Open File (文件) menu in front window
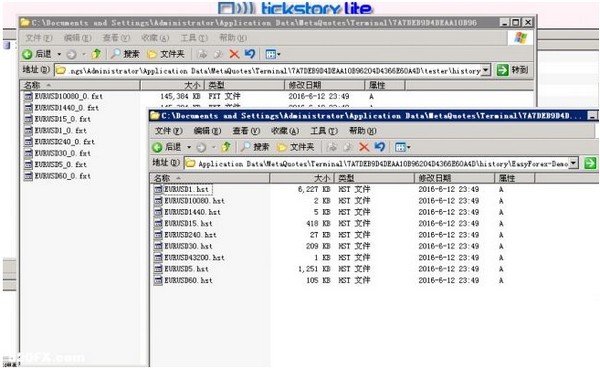This screenshot has height=369, width=600. point(168,131)
